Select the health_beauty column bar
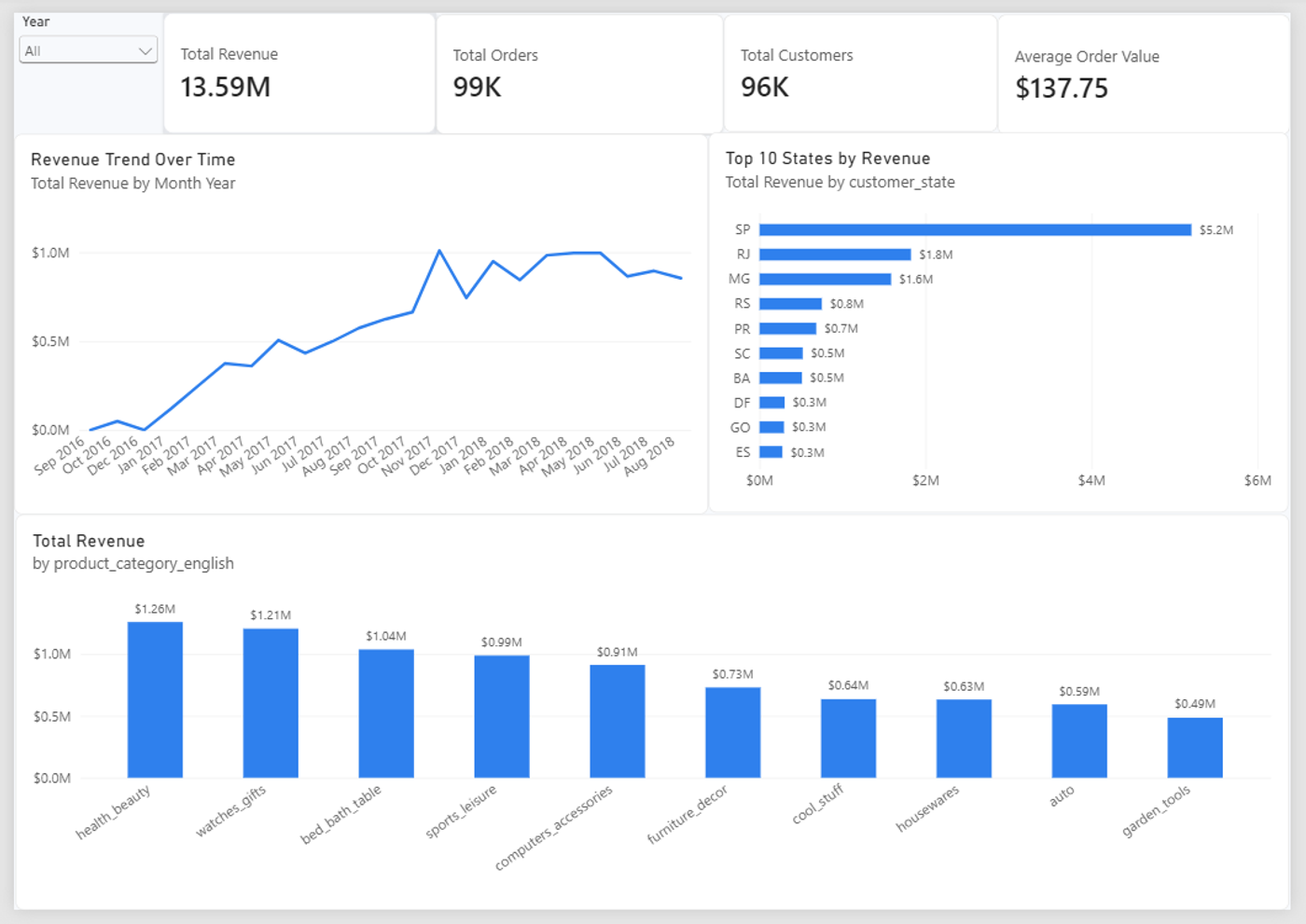1306x924 pixels. (155, 699)
